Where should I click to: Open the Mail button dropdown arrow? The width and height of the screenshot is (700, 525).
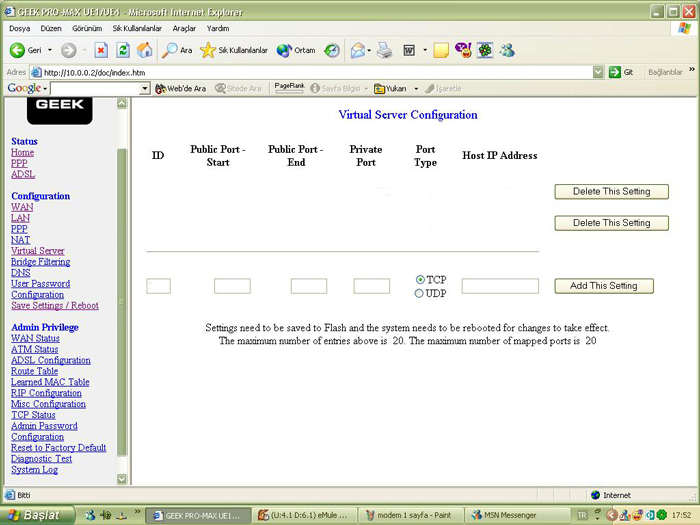(369, 50)
